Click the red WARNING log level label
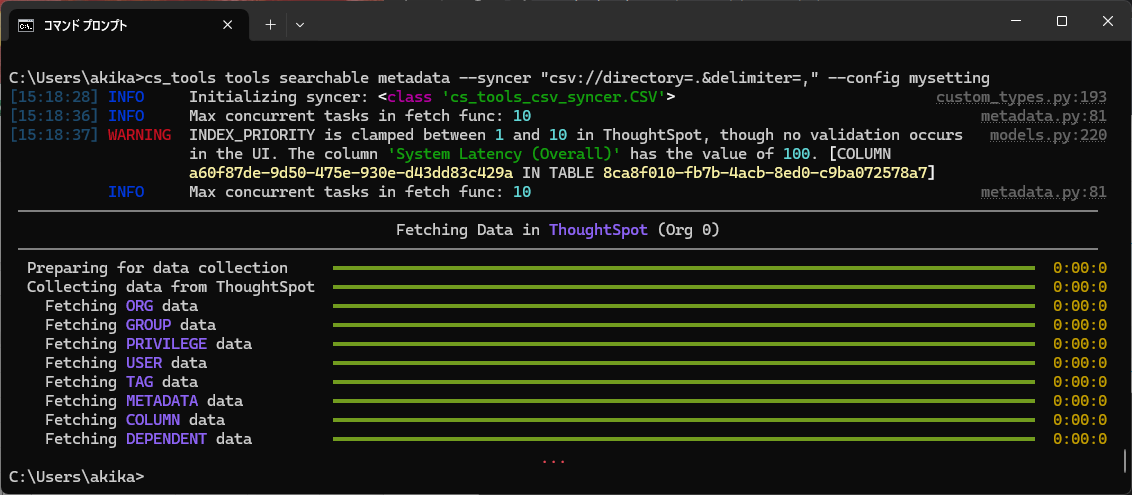The image size is (1132, 495). pyautogui.click(x=139, y=135)
